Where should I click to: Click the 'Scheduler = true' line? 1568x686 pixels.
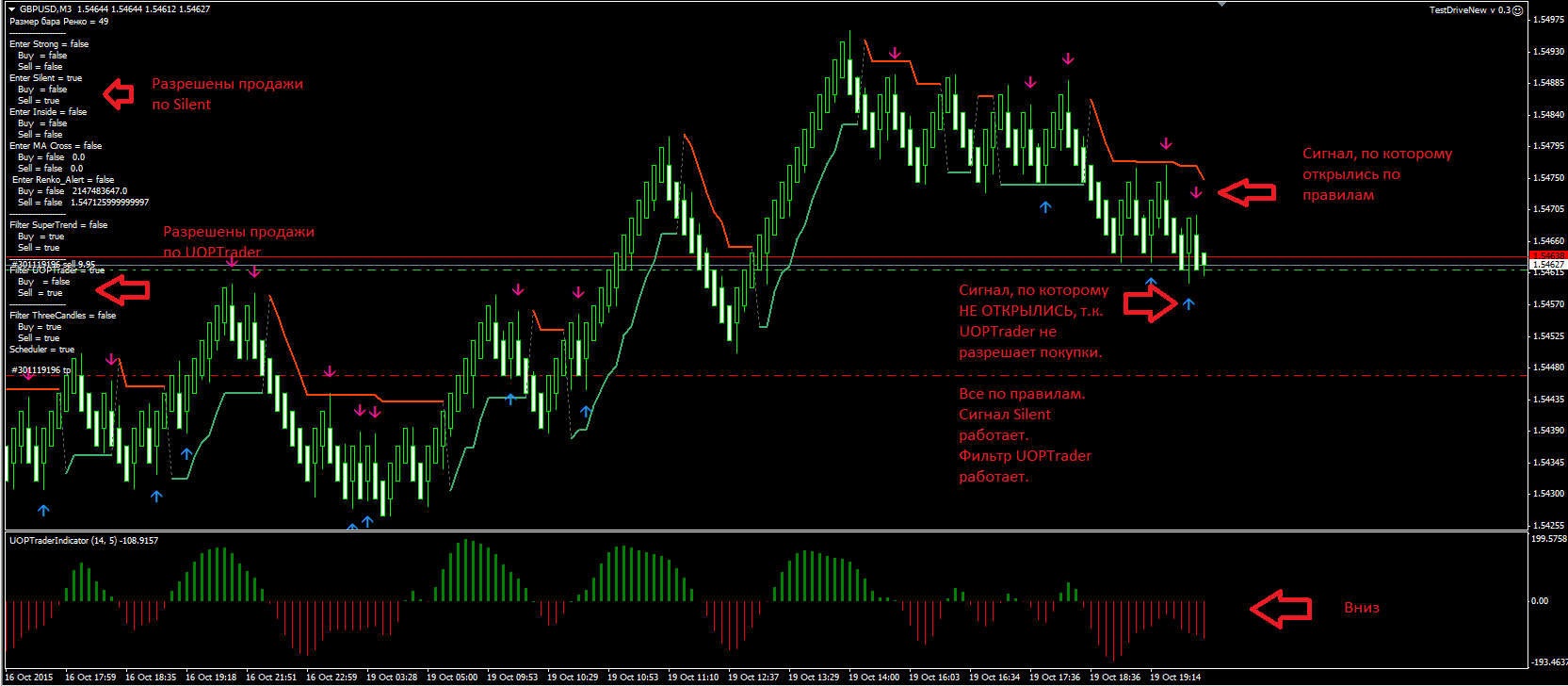coord(41,350)
